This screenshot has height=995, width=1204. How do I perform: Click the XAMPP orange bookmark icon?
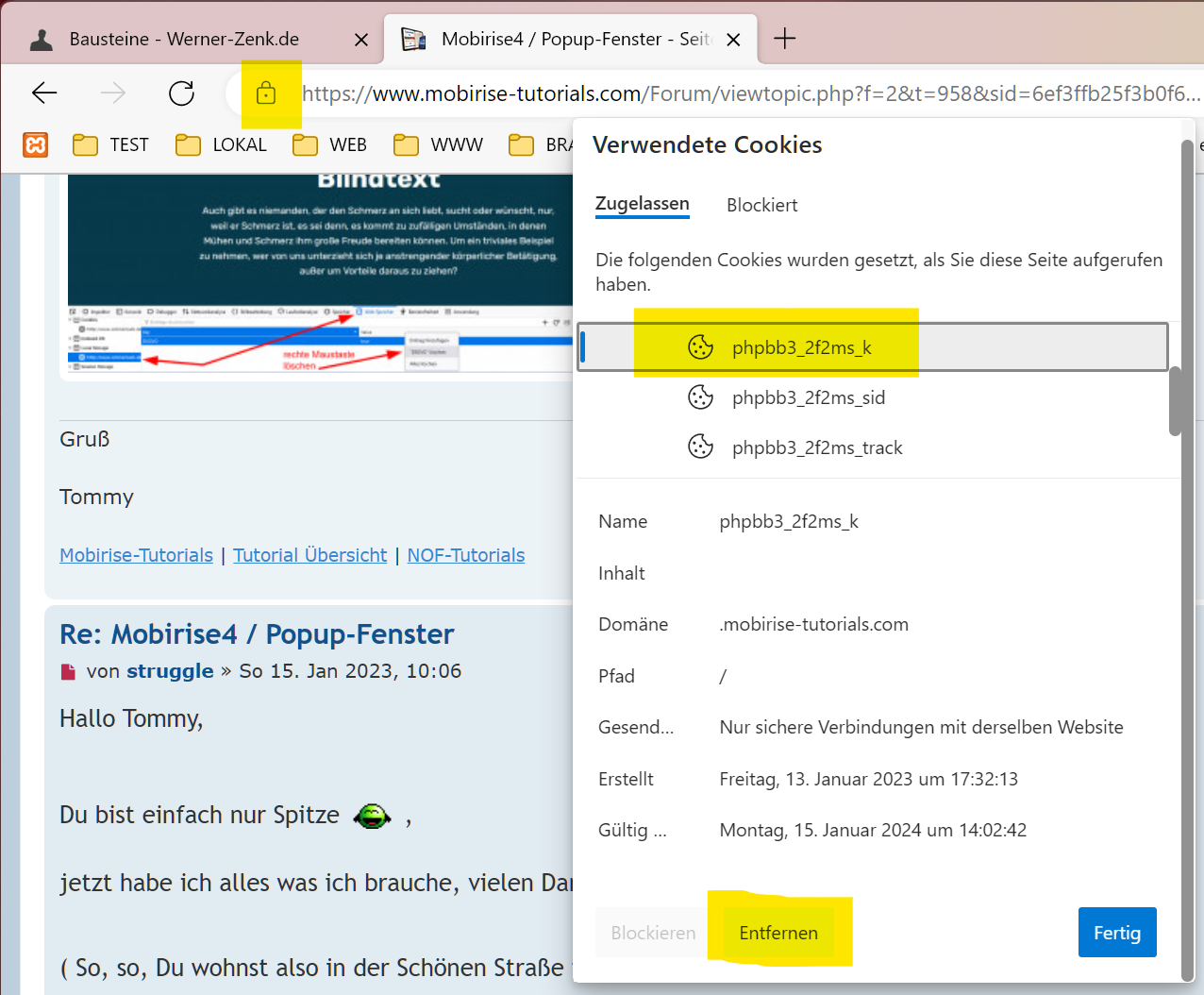(x=36, y=144)
